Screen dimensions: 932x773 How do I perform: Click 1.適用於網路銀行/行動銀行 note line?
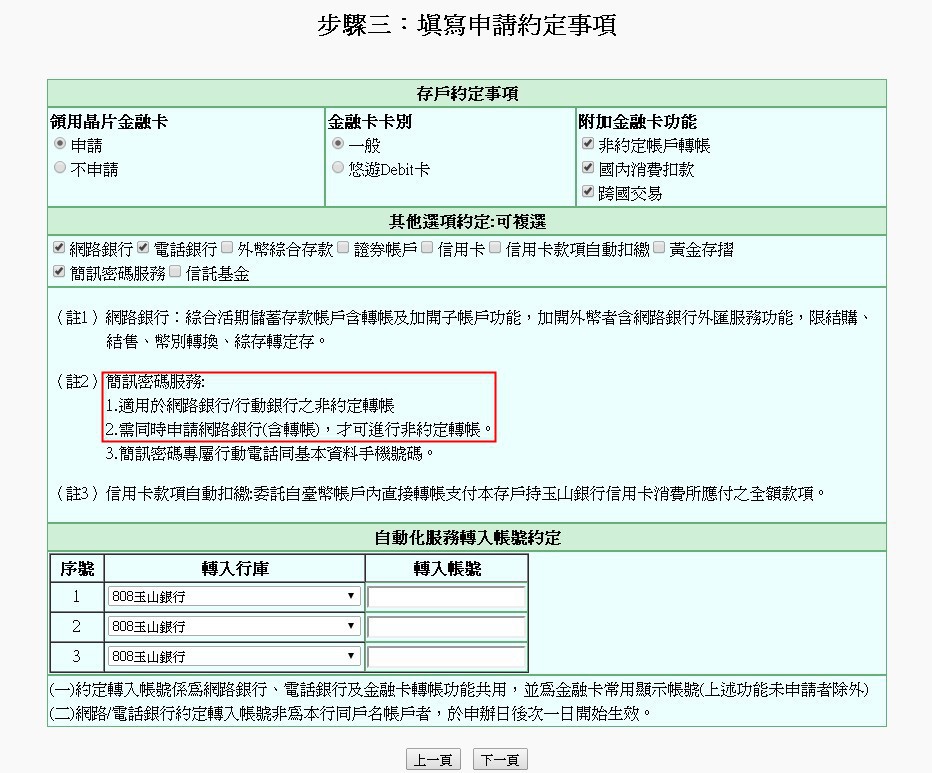pyautogui.click(x=250, y=406)
